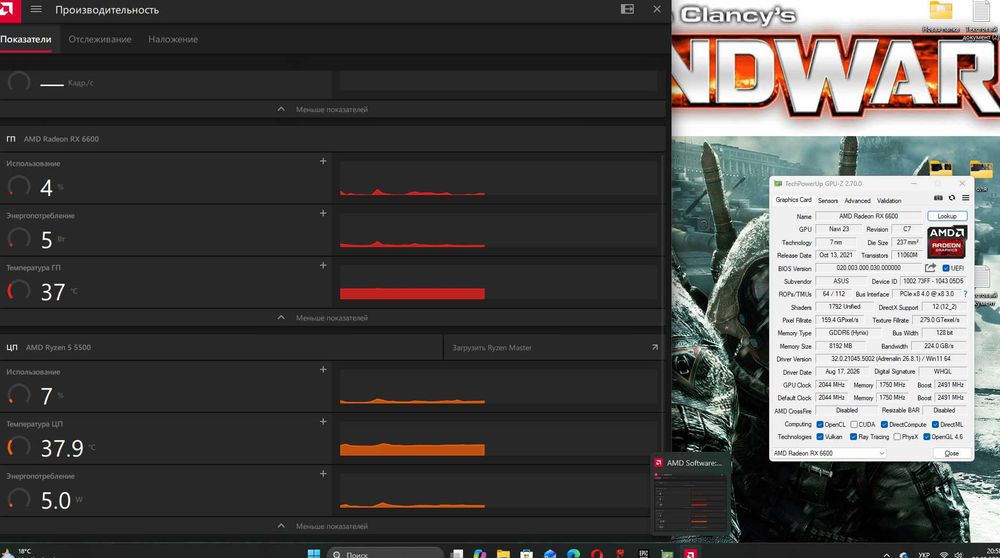This screenshot has width=1000, height=558.
Task: Click the Bus Interface question mark icon
Action: [x=965, y=294]
